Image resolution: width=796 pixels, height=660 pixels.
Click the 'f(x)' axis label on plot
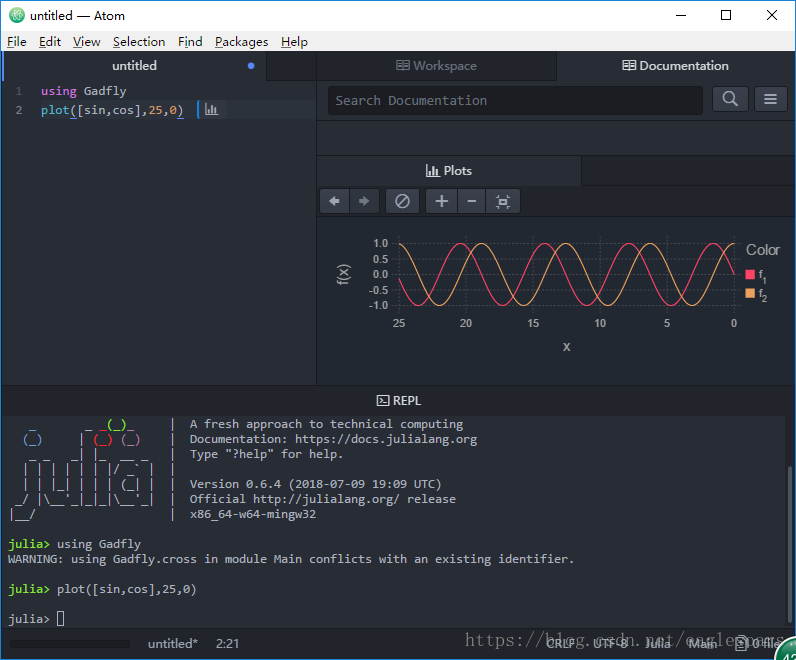(x=344, y=274)
